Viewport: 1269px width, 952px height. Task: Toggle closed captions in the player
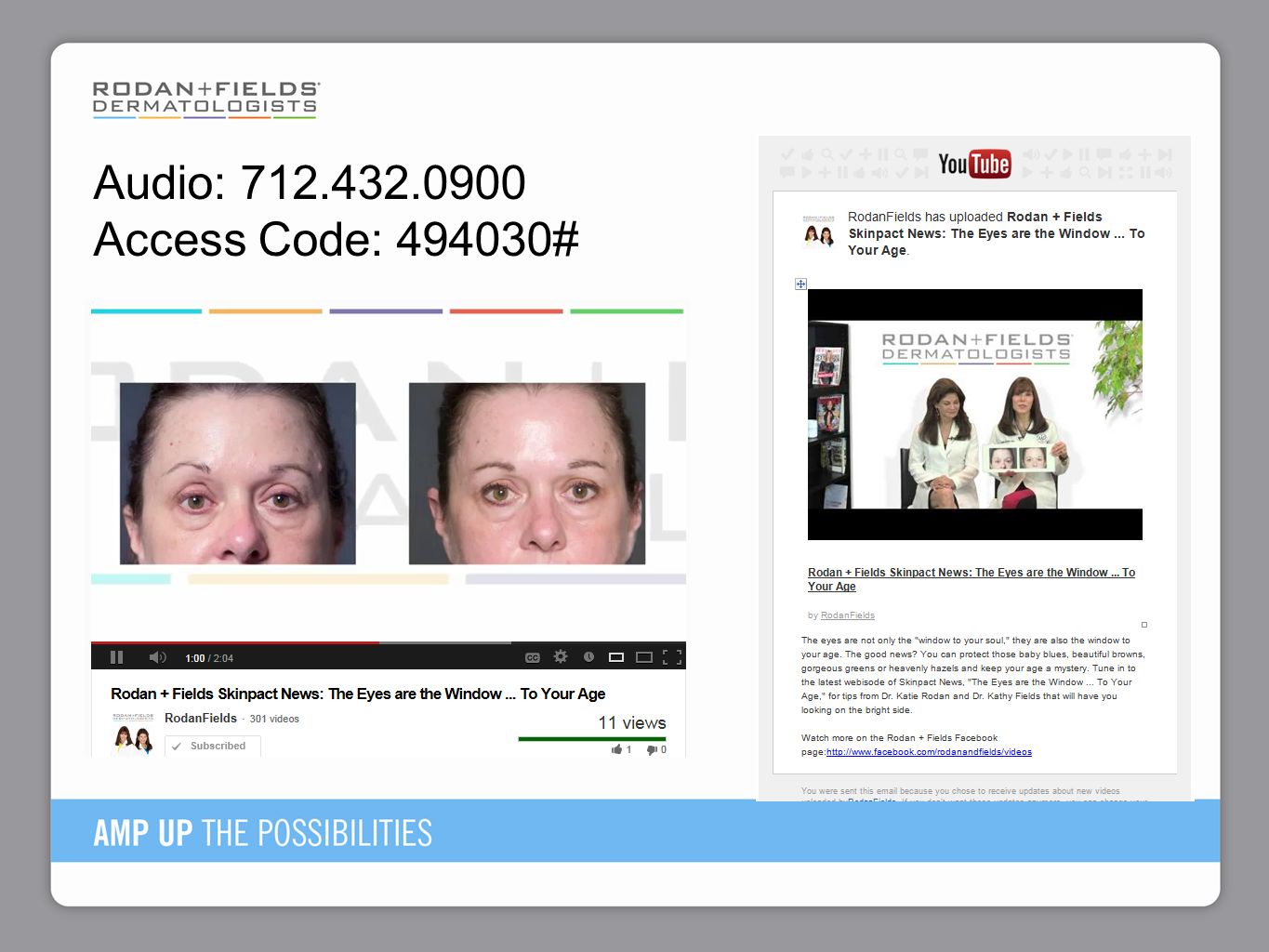(x=533, y=657)
